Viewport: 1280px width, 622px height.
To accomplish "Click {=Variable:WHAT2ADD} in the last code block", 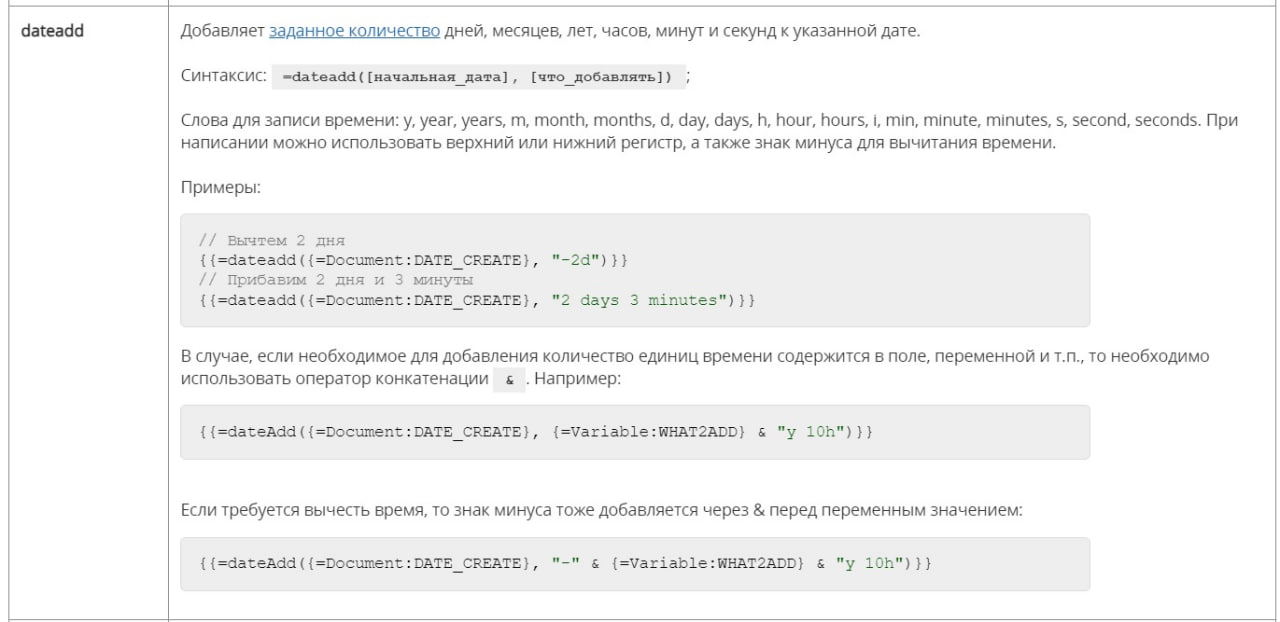I will click(706, 564).
